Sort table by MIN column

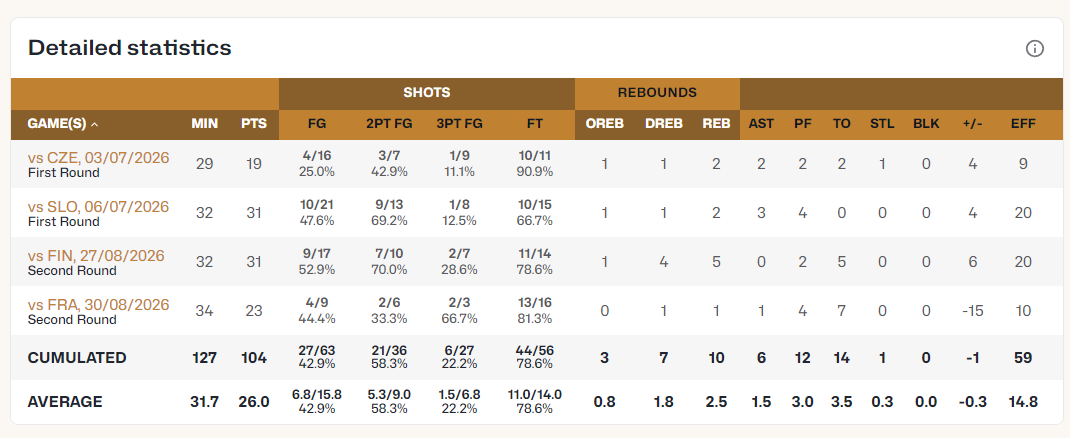(x=205, y=124)
